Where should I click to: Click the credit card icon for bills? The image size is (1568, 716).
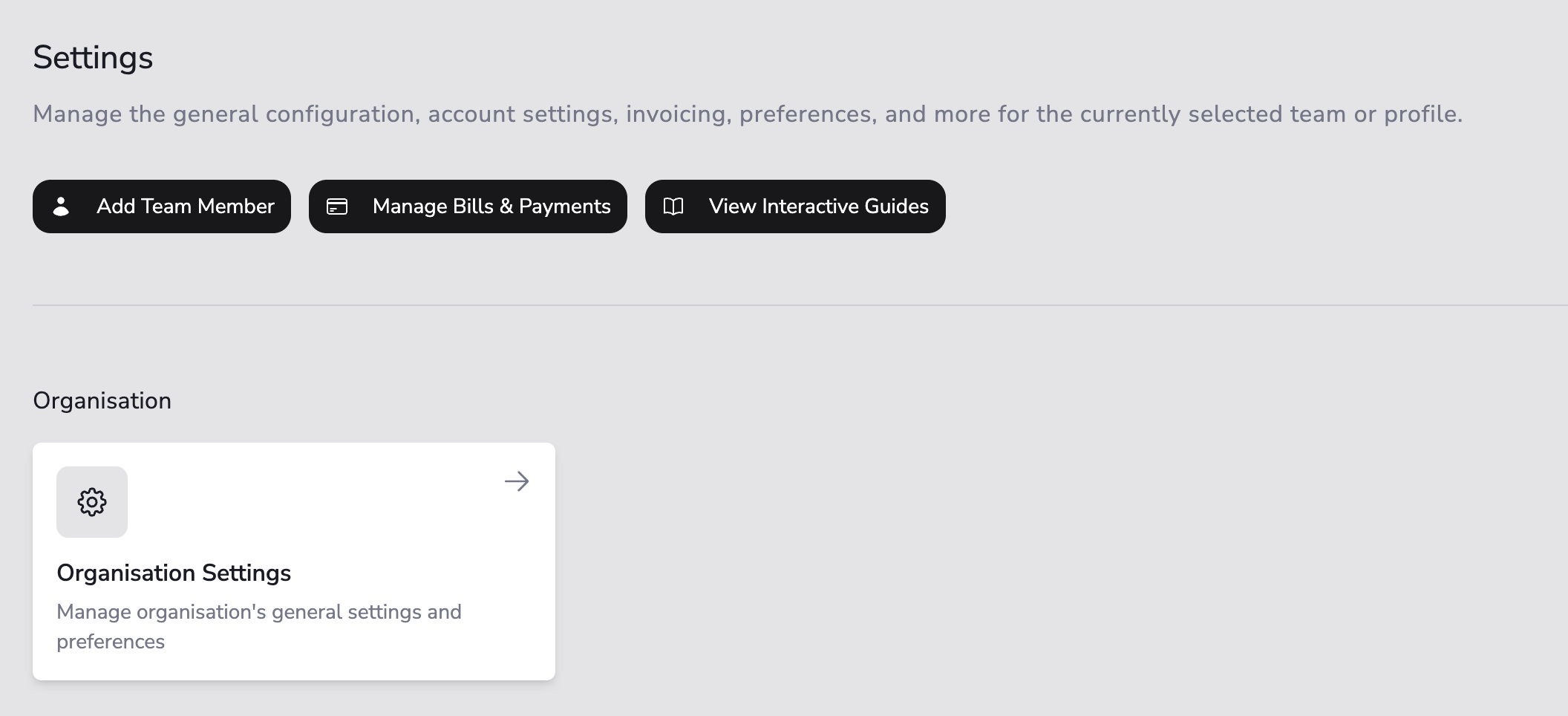(x=337, y=206)
